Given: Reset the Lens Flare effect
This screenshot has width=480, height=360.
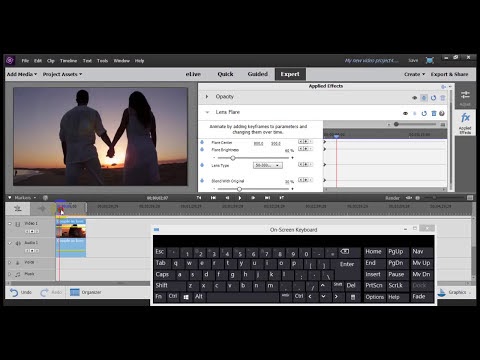Looking at the screenshot, I should coord(424,114).
